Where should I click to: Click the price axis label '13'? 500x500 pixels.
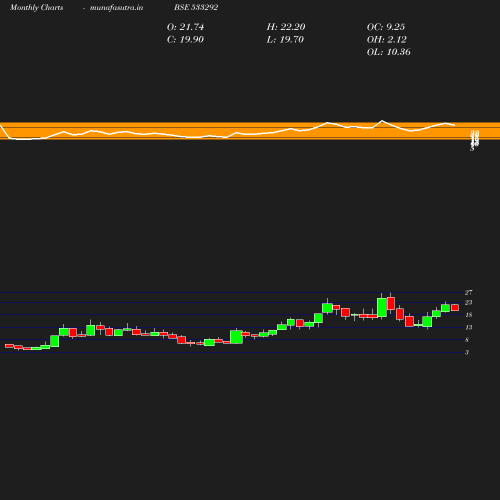pos(469,328)
